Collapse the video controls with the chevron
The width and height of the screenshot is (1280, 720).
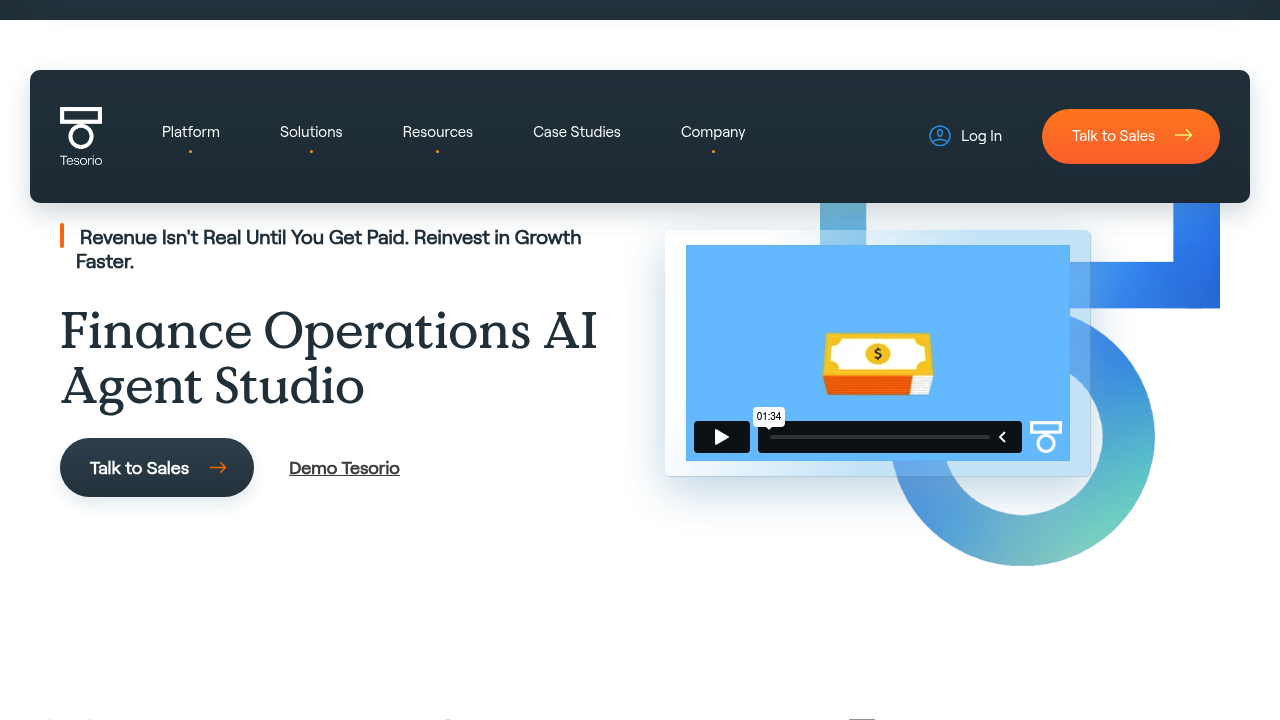(x=1002, y=437)
